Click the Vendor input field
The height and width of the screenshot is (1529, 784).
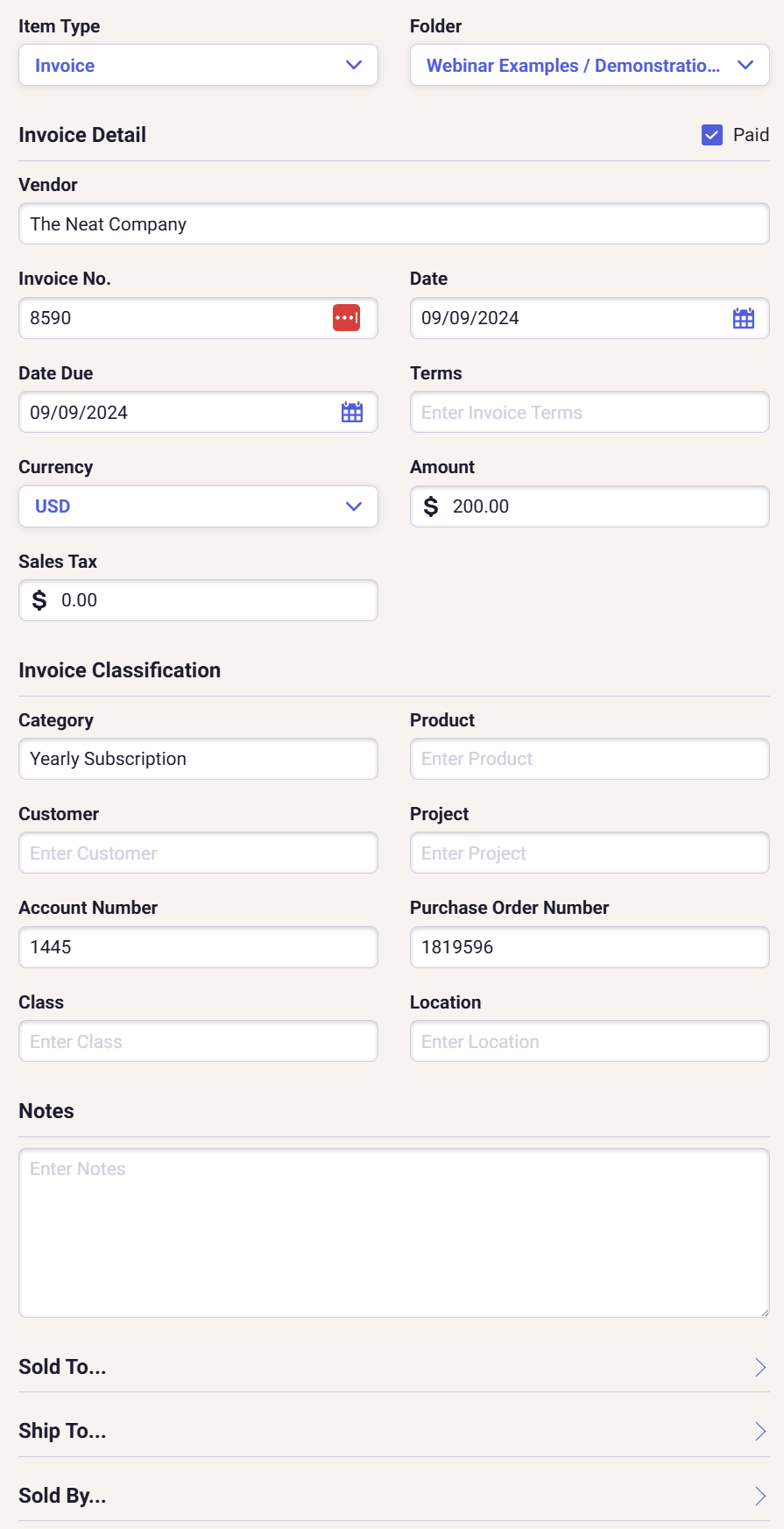click(x=393, y=224)
